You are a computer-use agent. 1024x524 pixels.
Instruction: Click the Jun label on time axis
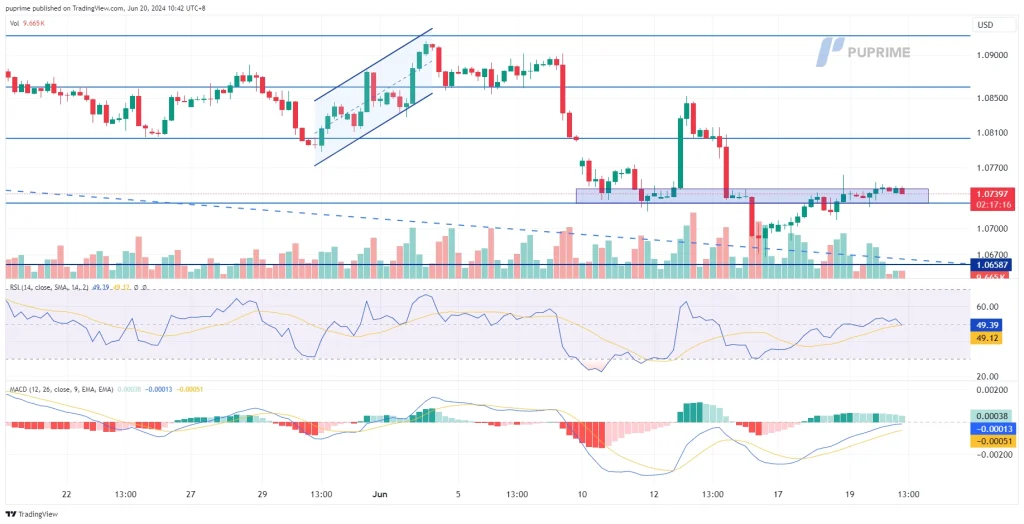(x=379, y=493)
